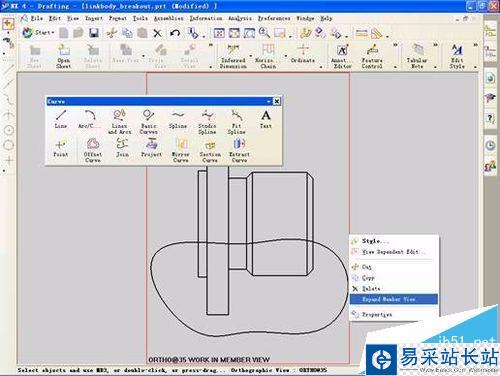Open the Window menu
The height and width of the screenshot is (376, 500).
305,18
